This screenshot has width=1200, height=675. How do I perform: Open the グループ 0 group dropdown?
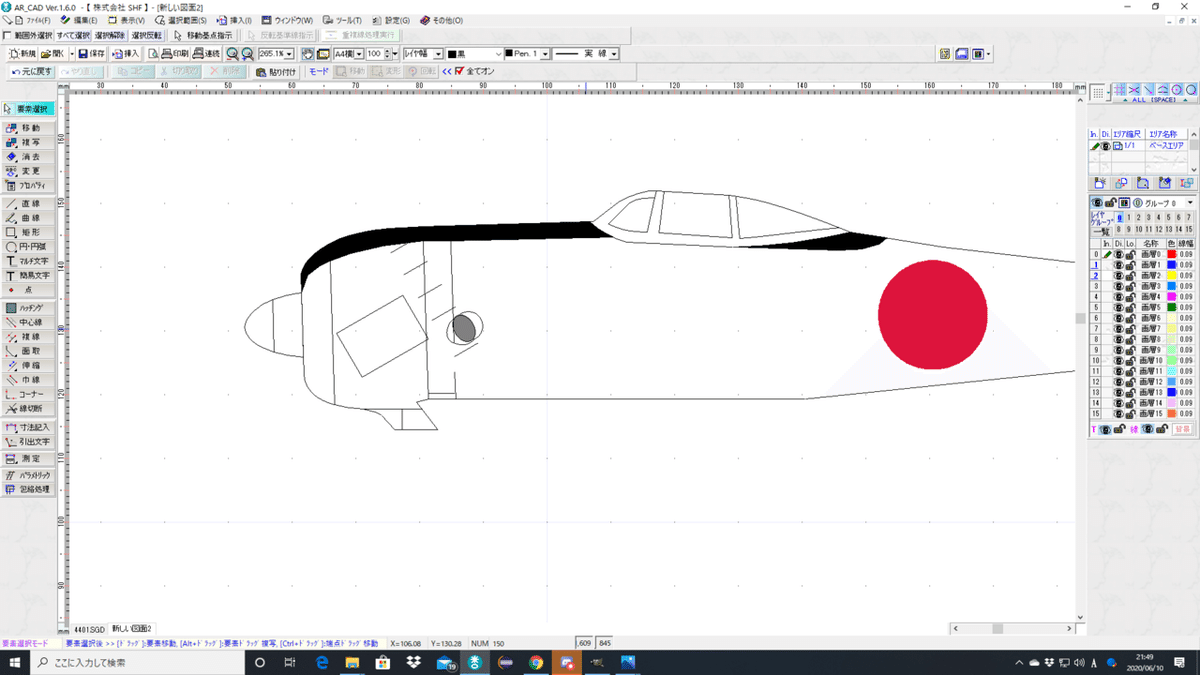[x=1188, y=203]
